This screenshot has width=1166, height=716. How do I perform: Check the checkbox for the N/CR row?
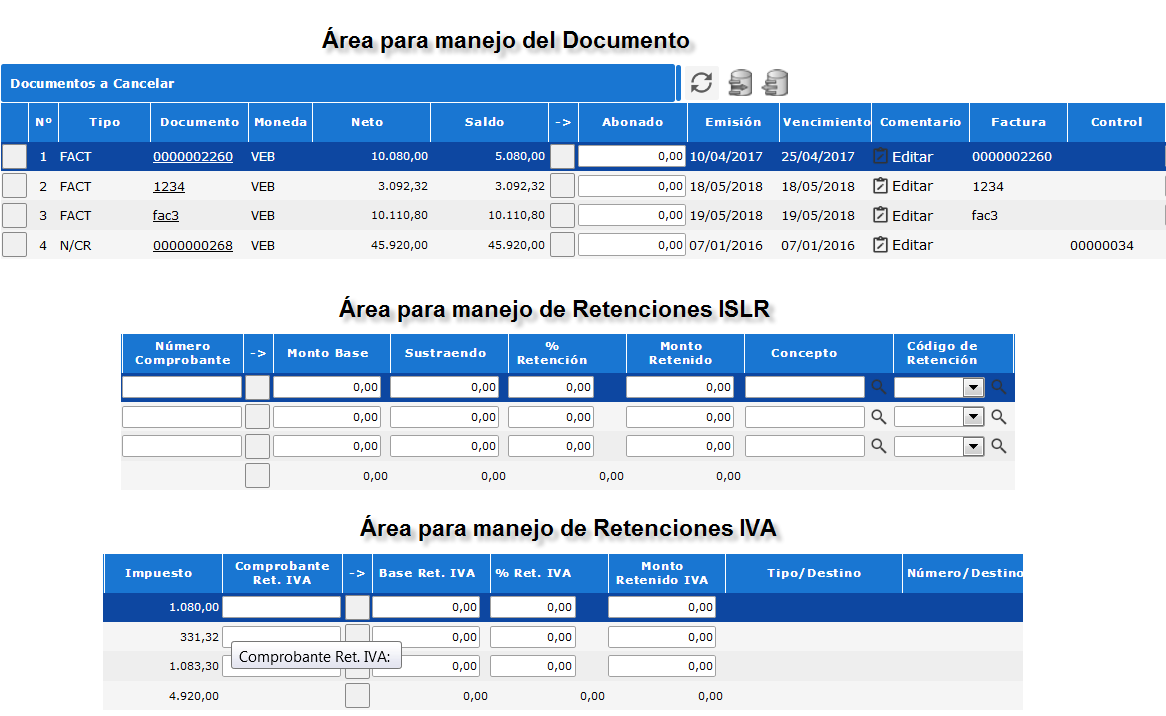pos(14,243)
